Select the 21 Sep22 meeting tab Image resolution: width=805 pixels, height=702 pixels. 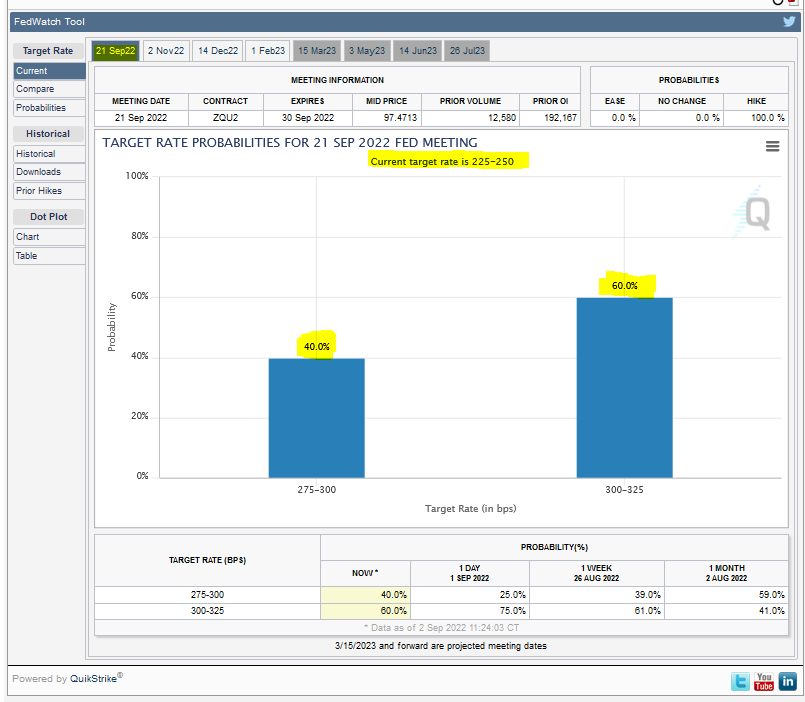(x=116, y=51)
